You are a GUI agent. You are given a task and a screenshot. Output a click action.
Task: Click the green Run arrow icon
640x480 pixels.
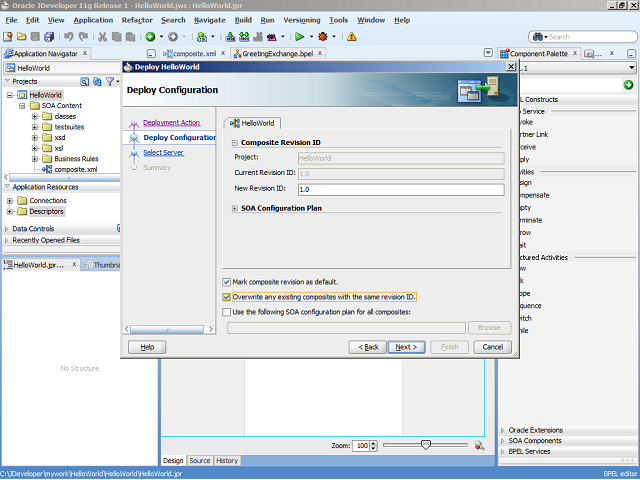click(300, 37)
